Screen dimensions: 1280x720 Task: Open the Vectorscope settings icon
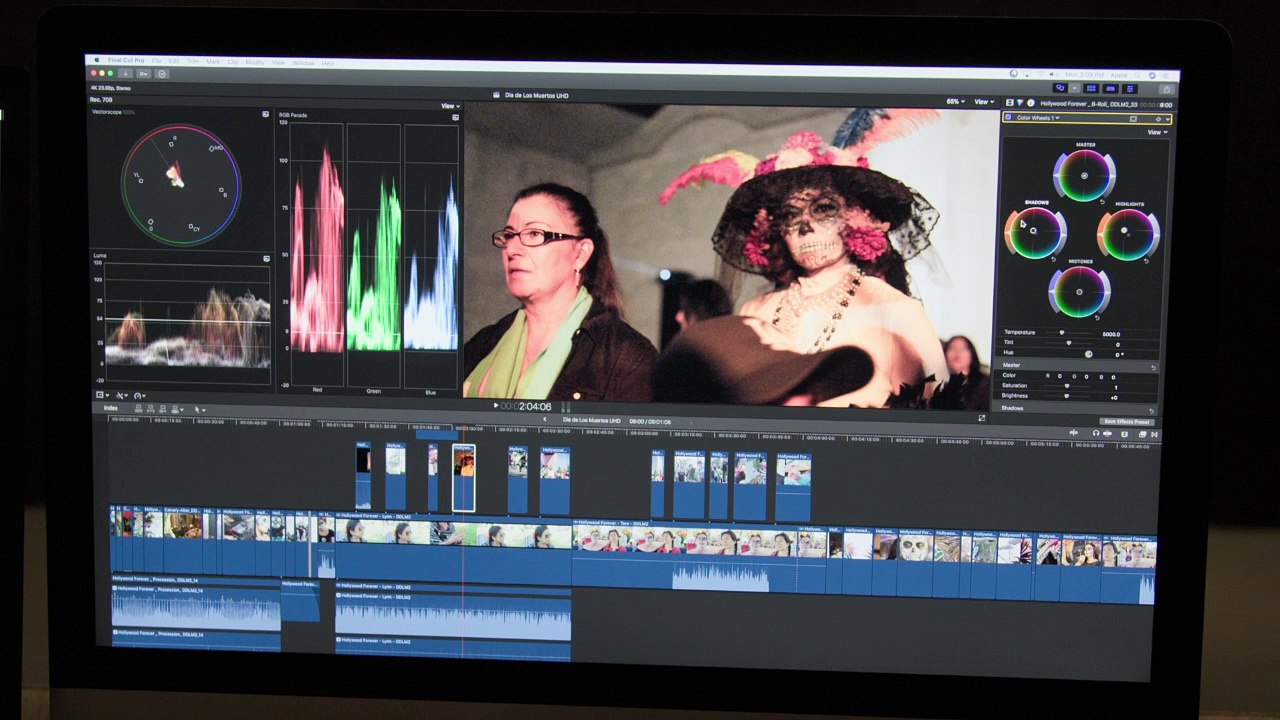(266, 113)
